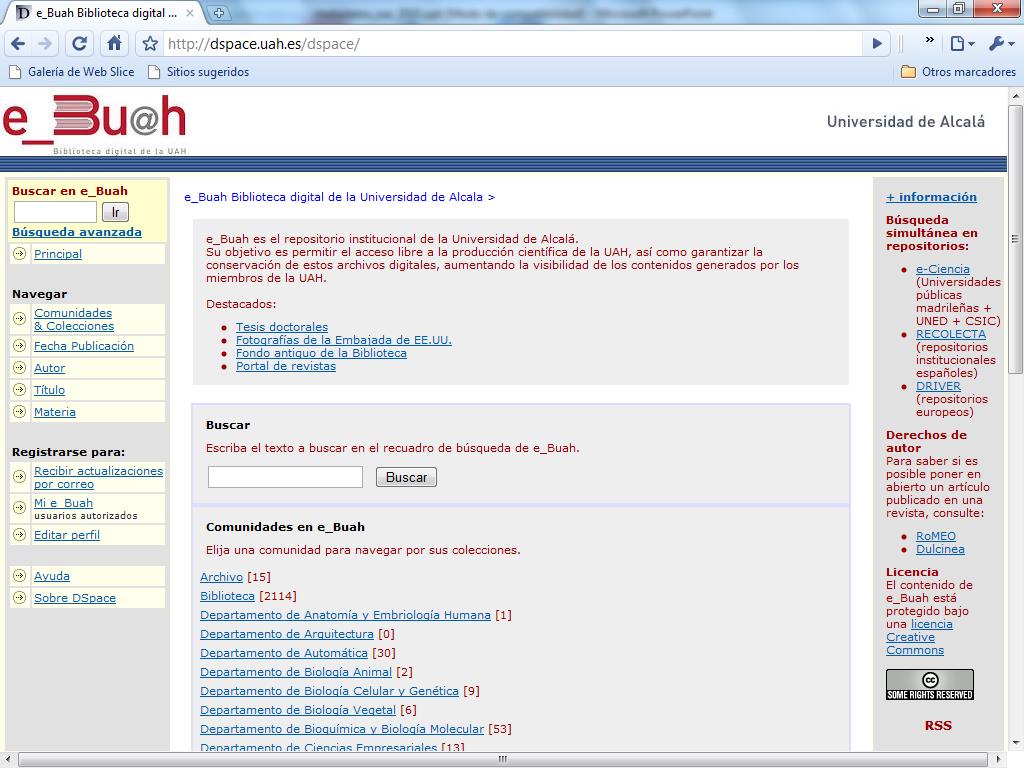Click arrow icon beside Fecha Publicación

click(x=20, y=345)
